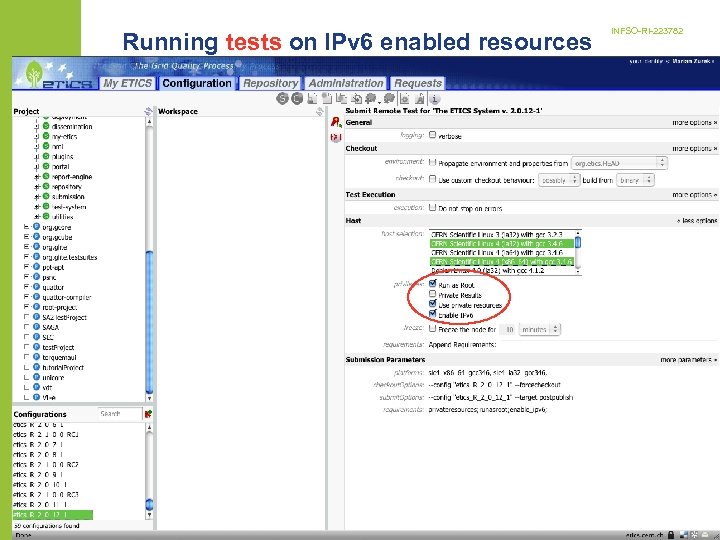Open the Requests tab
The height and width of the screenshot is (540, 720).
tap(418, 83)
